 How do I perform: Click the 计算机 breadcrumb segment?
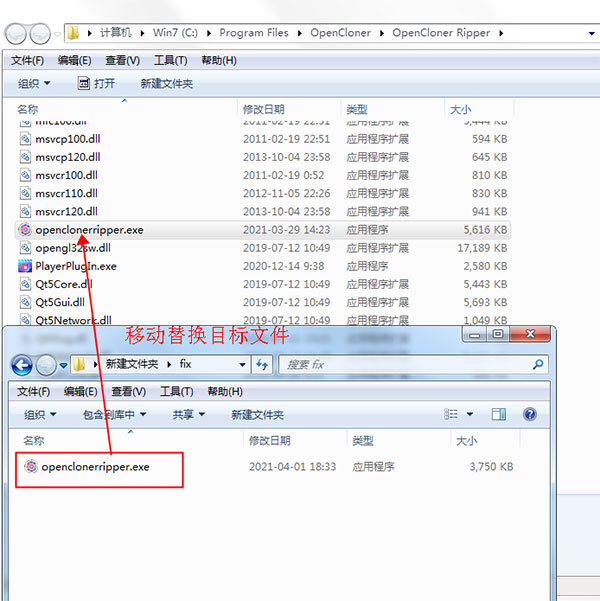coord(116,33)
